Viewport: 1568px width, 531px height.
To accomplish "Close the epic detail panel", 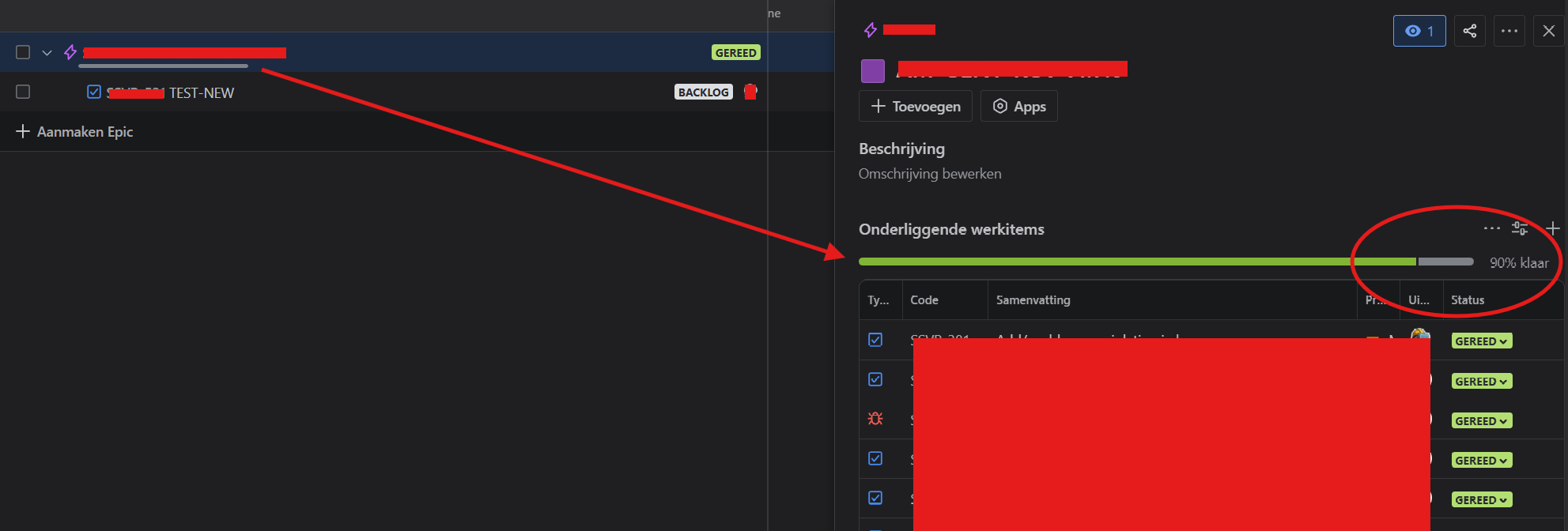I will (1548, 31).
